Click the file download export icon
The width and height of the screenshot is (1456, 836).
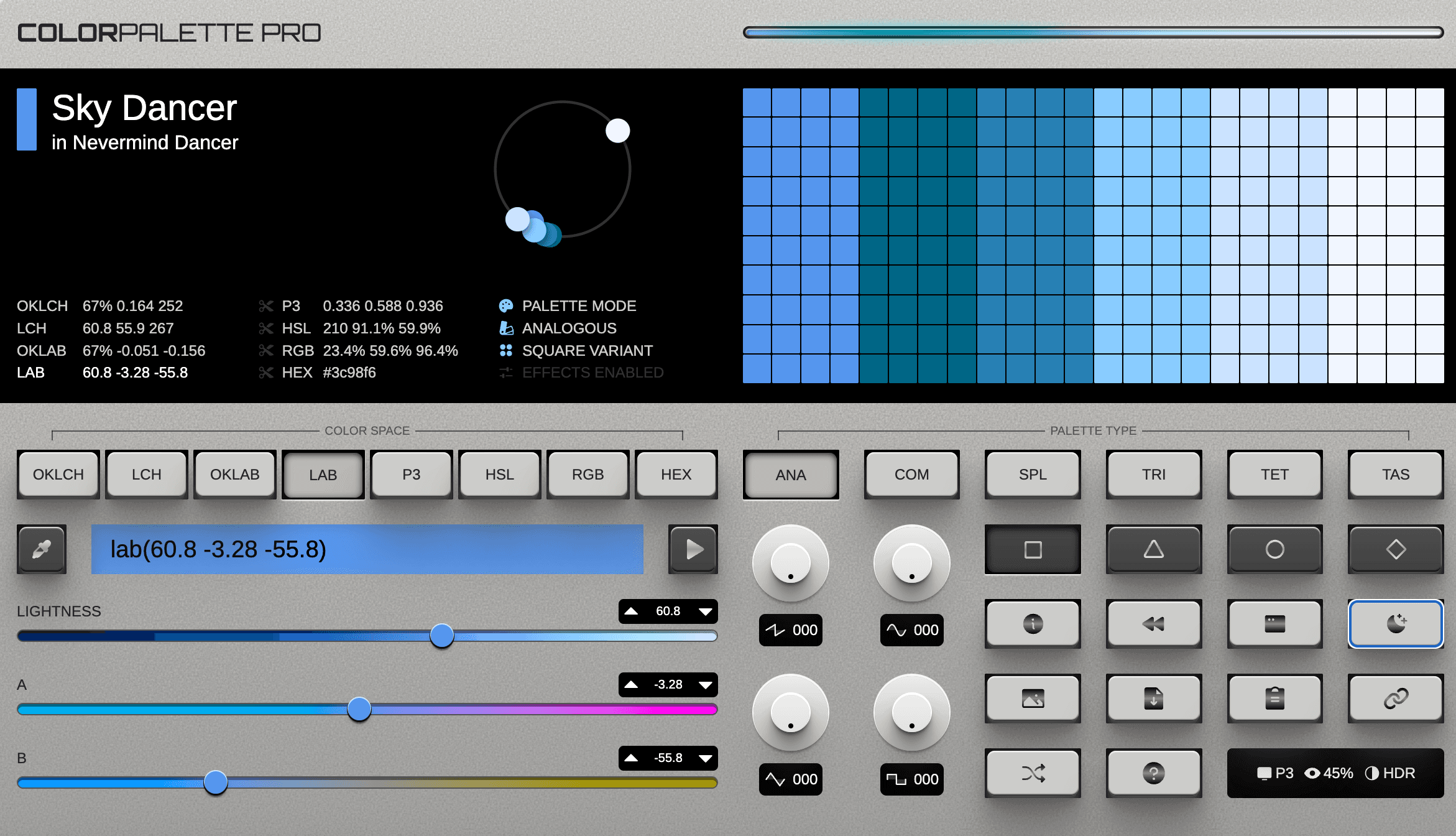[x=1153, y=699]
